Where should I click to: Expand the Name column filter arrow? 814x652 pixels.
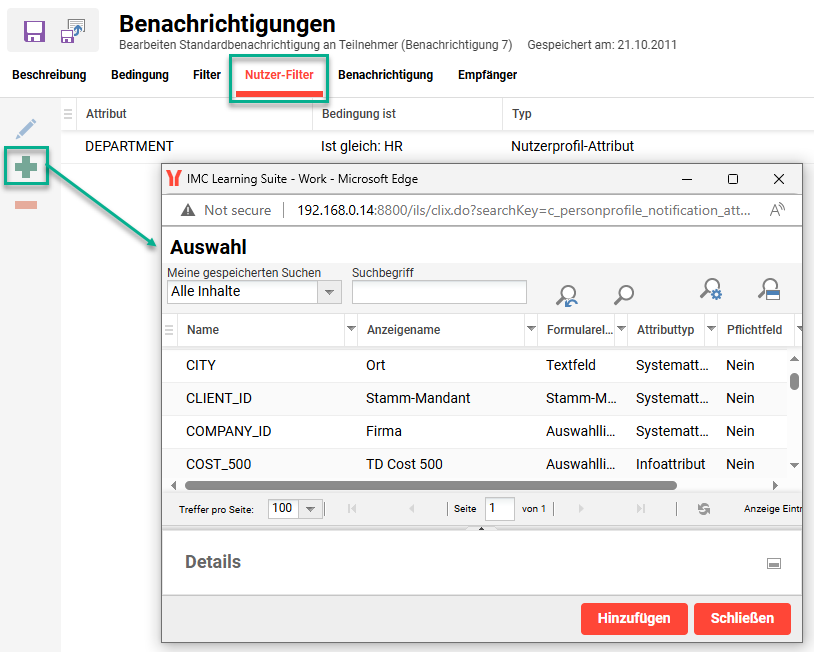349,331
